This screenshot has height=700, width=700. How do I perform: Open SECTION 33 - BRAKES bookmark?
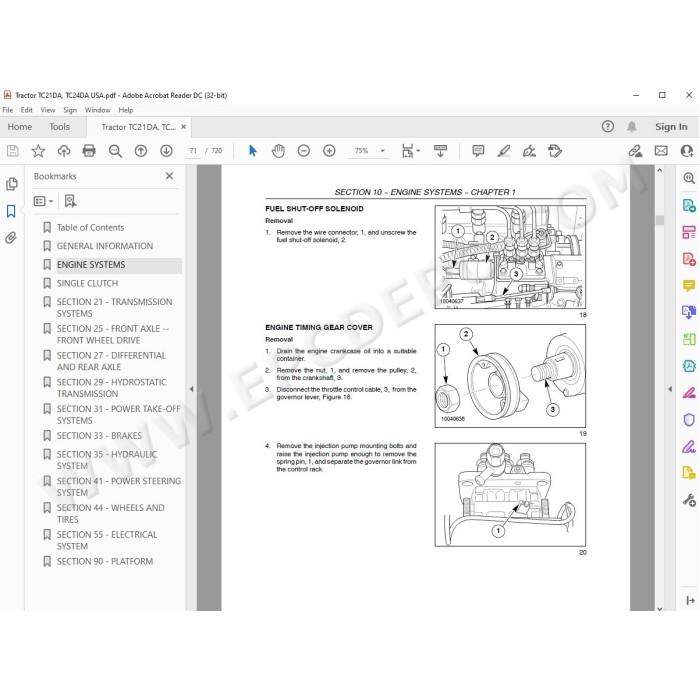coord(99,436)
